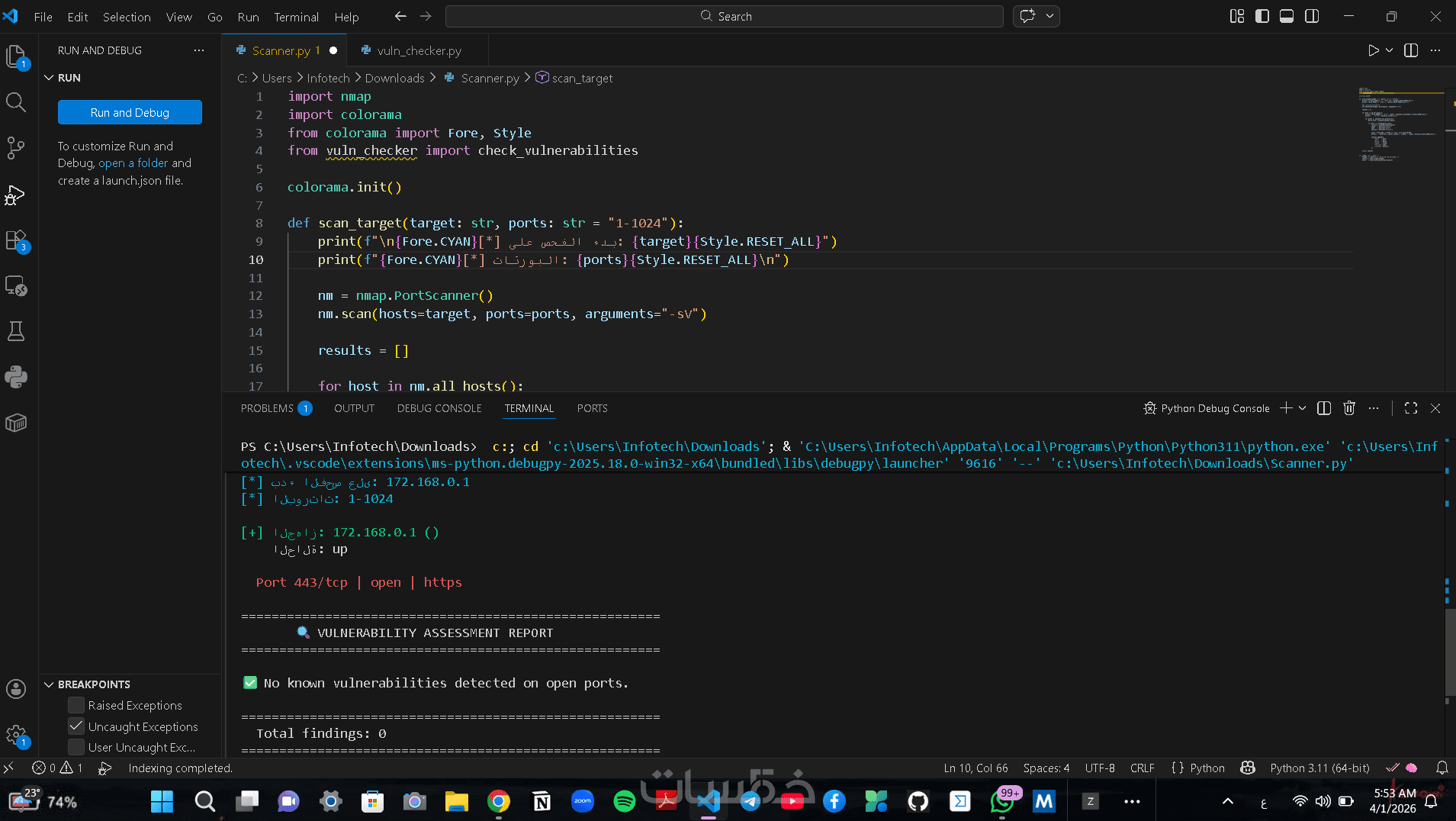Image resolution: width=1456 pixels, height=821 pixels.
Task: Click the Run and Debug button
Action: point(130,112)
